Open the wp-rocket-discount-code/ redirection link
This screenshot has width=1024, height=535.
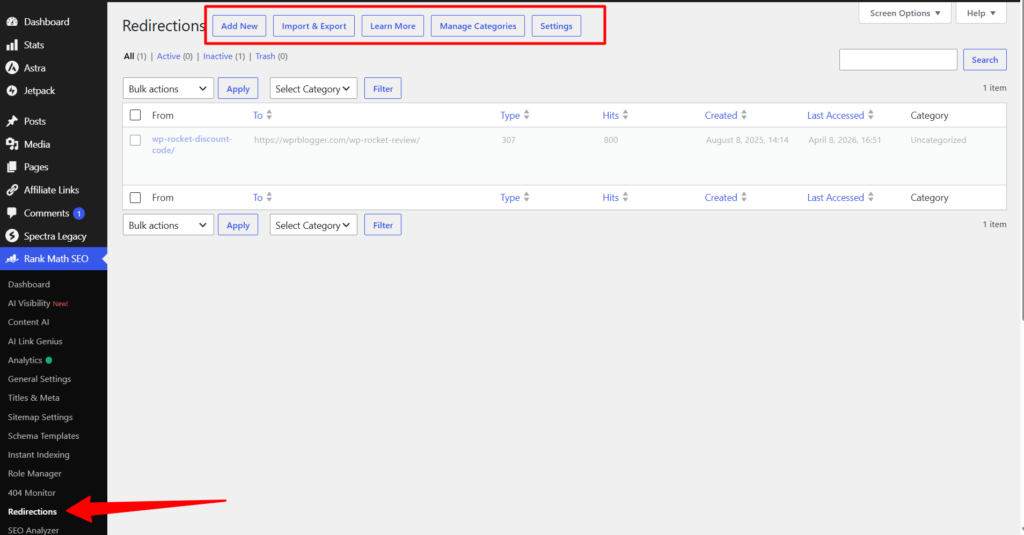[x=191, y=144]
